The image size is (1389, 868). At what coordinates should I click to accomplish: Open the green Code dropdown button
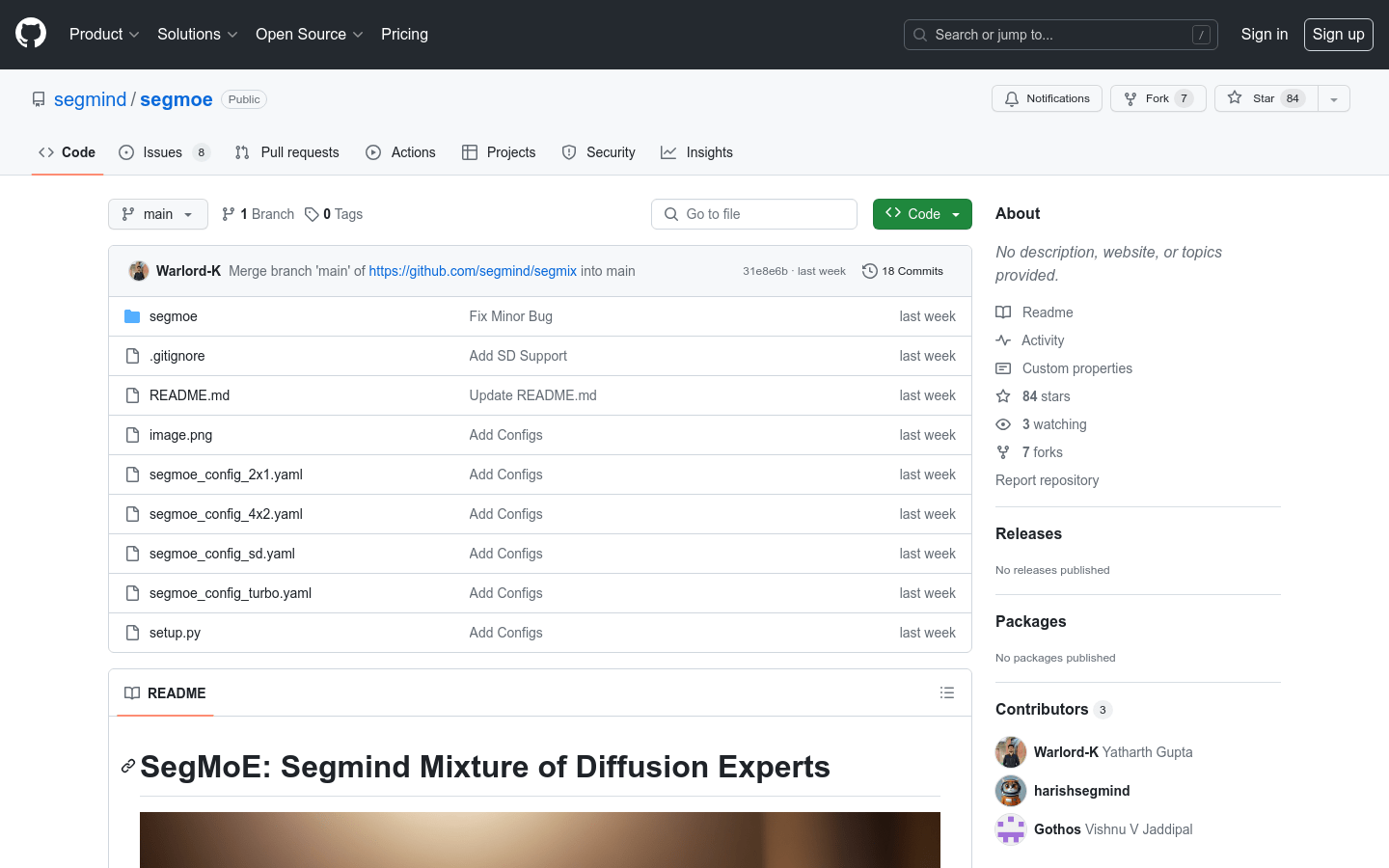click(922, 214)
